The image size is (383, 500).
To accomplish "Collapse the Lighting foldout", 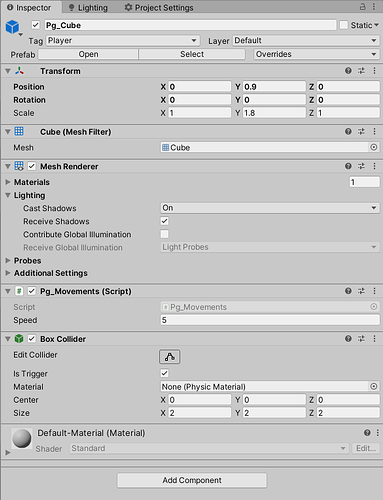I will (8, 195).
